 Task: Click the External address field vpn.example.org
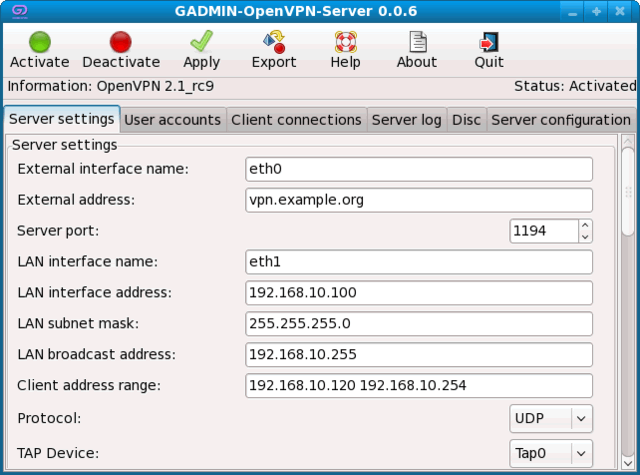pyautogui.click(x=419, y=200)
